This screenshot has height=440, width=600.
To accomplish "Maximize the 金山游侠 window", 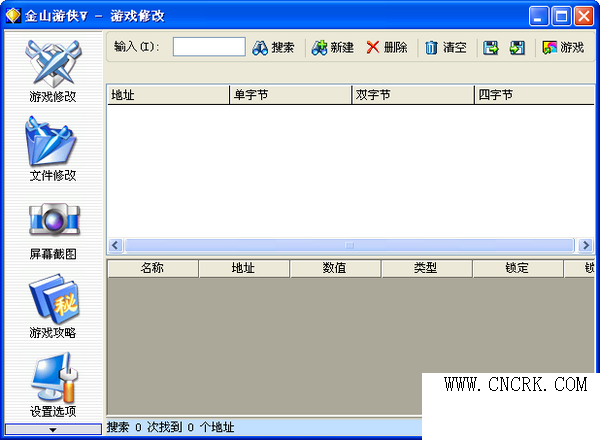I will pyautogui.click(x=561, y=16).
